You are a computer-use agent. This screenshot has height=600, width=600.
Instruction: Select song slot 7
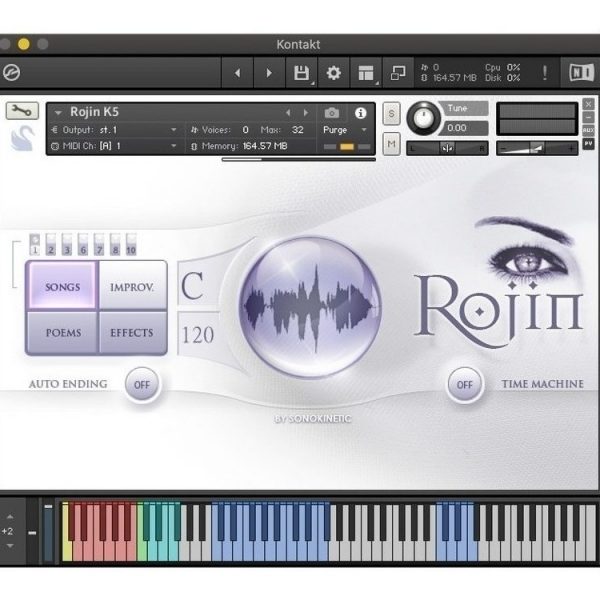pos(99,245)
